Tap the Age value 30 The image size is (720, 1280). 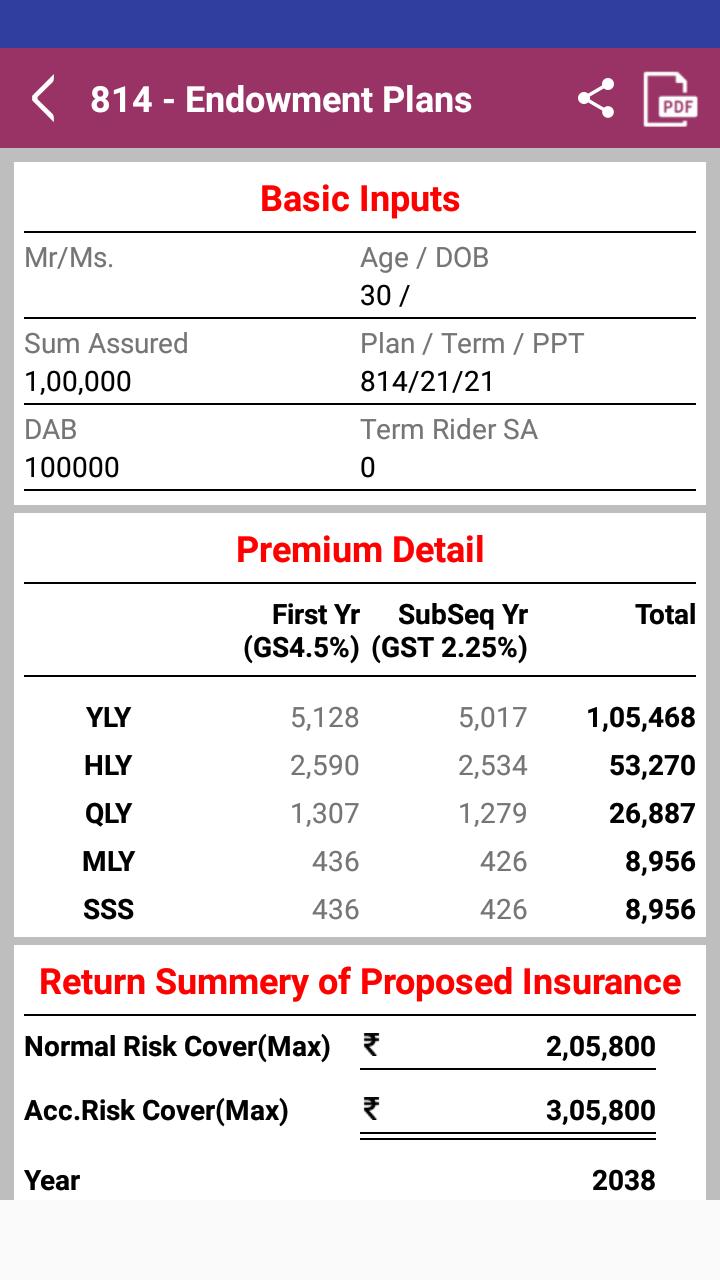376,296
